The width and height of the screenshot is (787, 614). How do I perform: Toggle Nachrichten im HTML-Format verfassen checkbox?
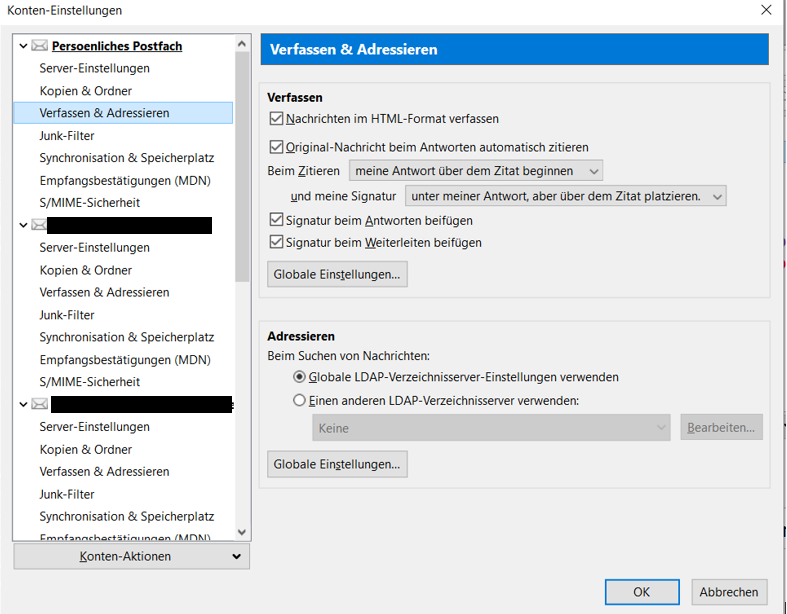277,119
